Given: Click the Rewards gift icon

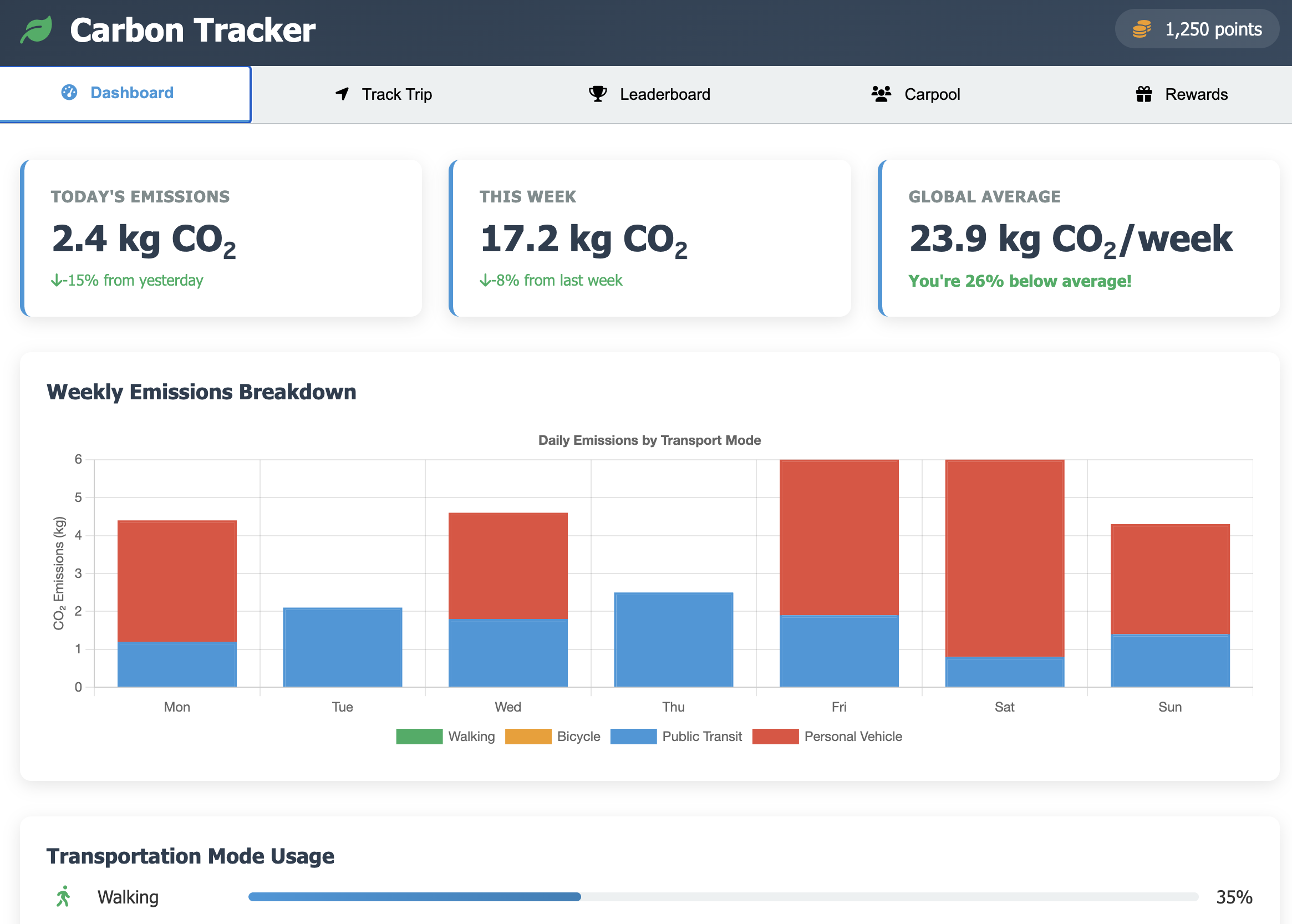Looking at the screenshot, I should click(1143, 94).
